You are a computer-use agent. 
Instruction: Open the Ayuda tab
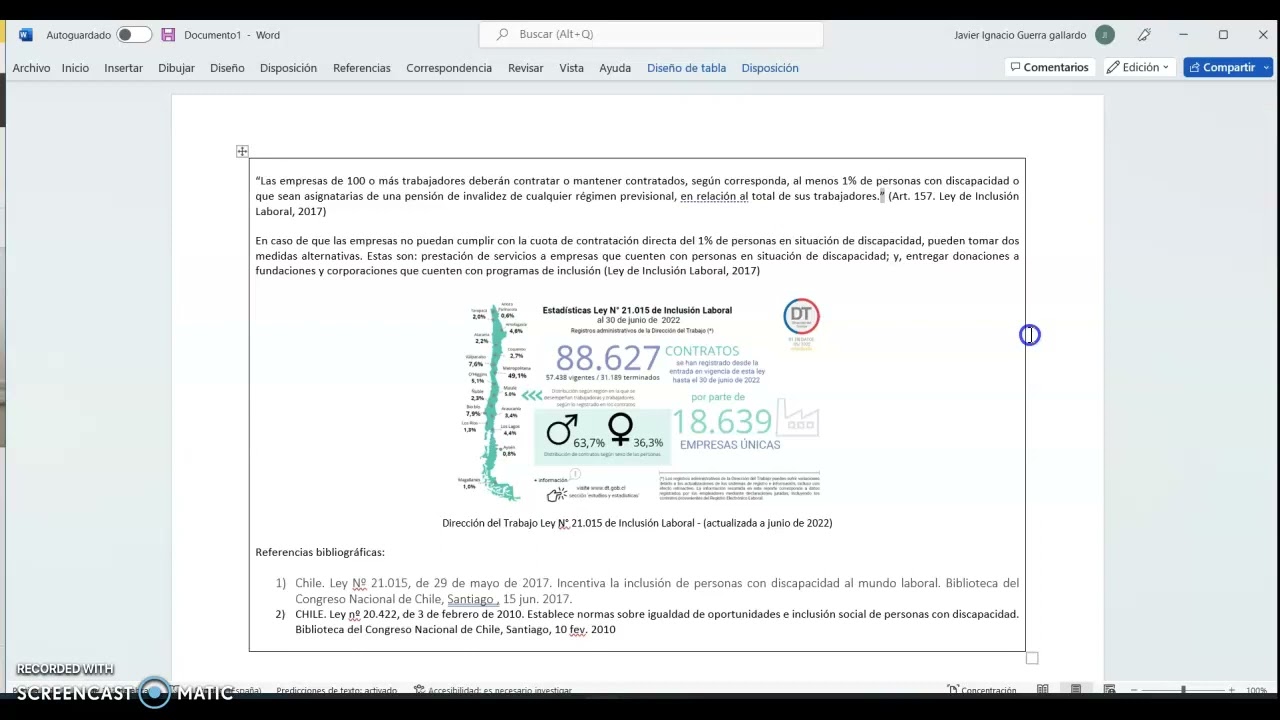(615, 68)
